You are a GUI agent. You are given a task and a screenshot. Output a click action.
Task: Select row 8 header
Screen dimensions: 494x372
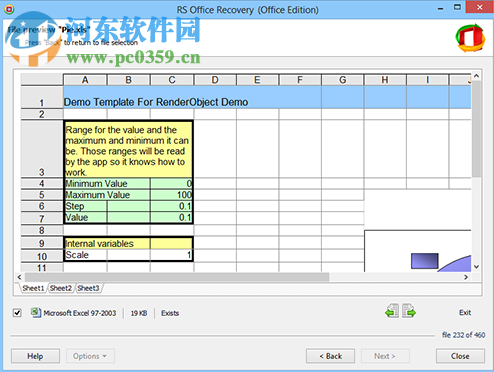(42, 230)
